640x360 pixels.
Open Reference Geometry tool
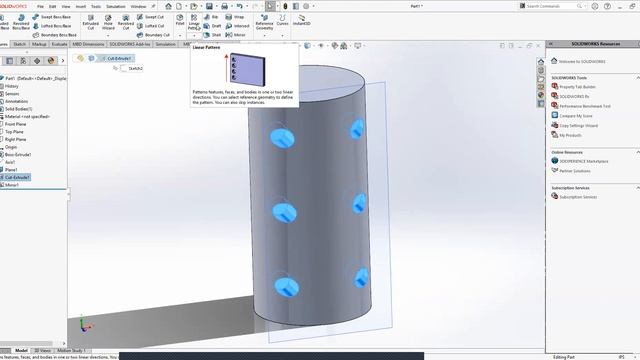[x=264, y=22]
